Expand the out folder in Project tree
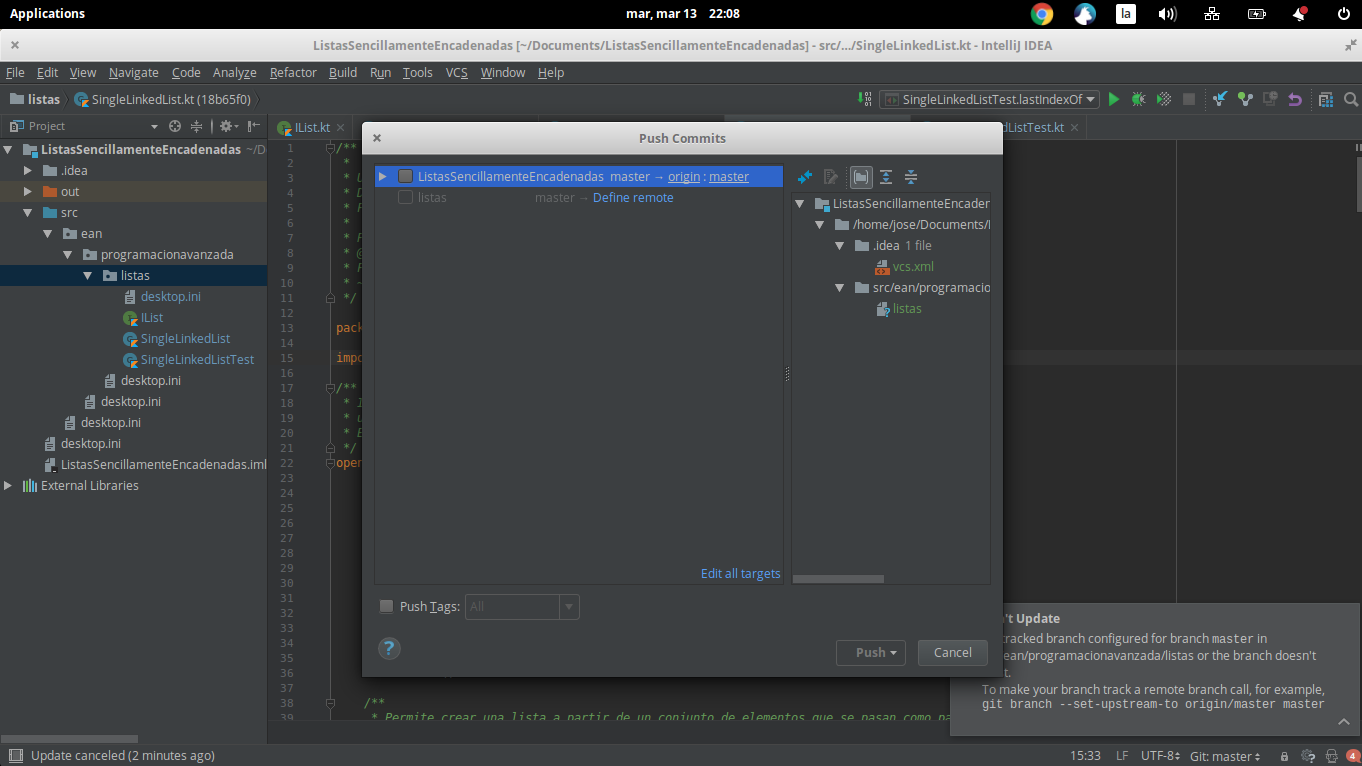The image size is (1362, 766). [x=28, y=191]
